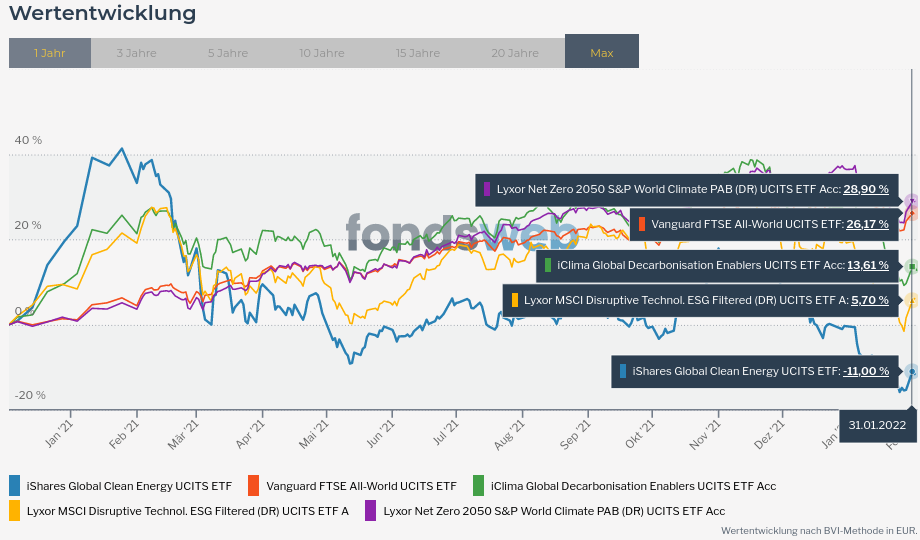This screenshot has height=540, width=920.
Task: Switch to the 20 Jahre tab
Action: (515, 53)
